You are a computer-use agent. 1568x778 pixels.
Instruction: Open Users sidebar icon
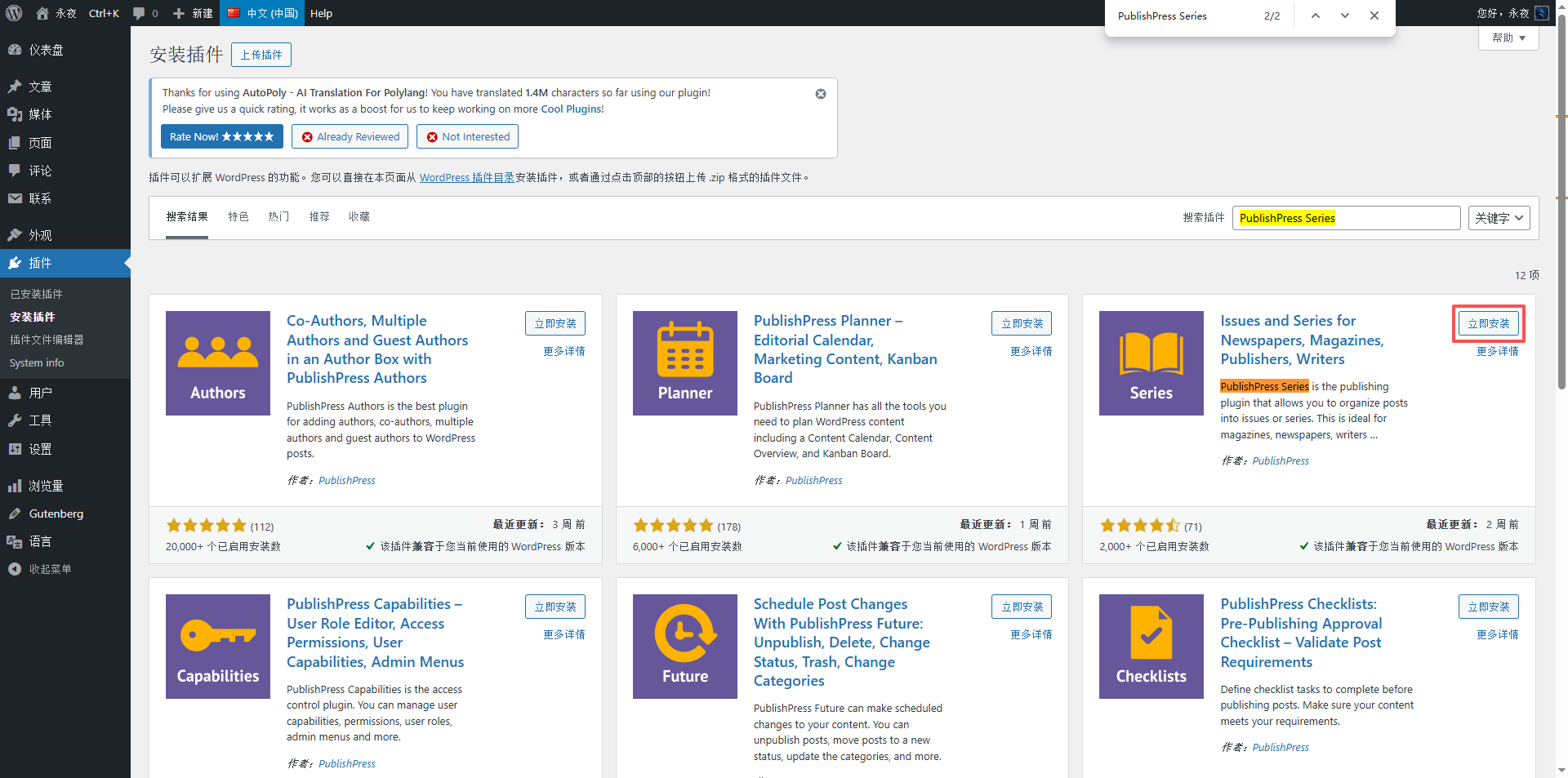(x=15, y=393)
